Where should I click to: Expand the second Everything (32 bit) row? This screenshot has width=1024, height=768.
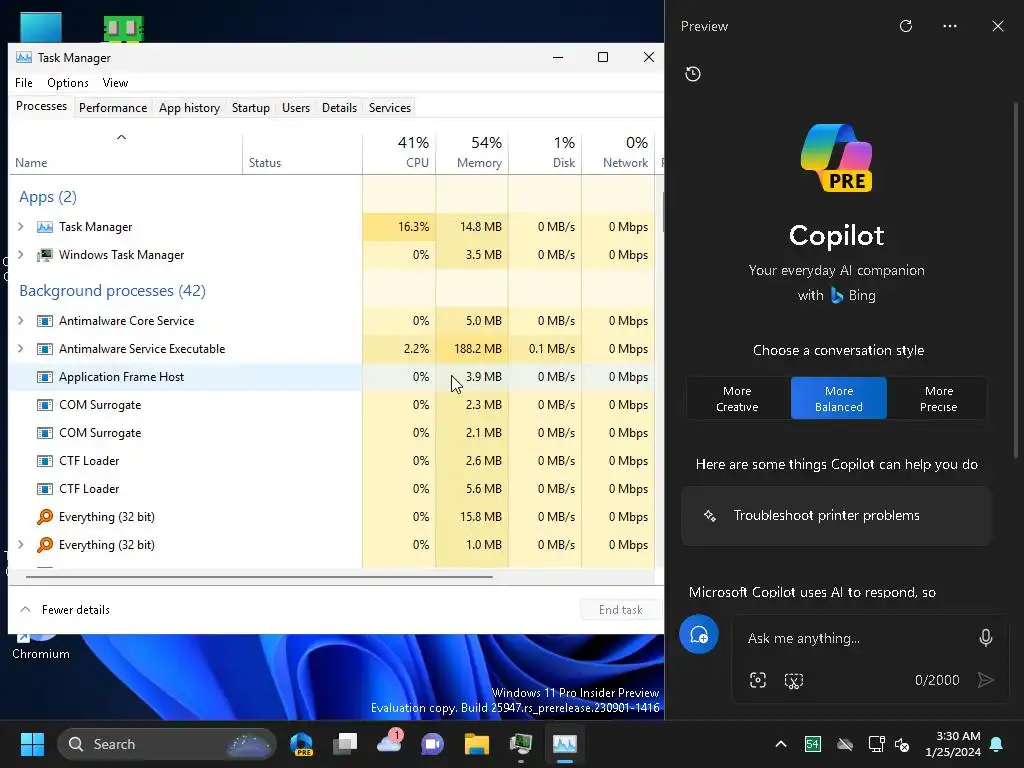coord(21,545)
